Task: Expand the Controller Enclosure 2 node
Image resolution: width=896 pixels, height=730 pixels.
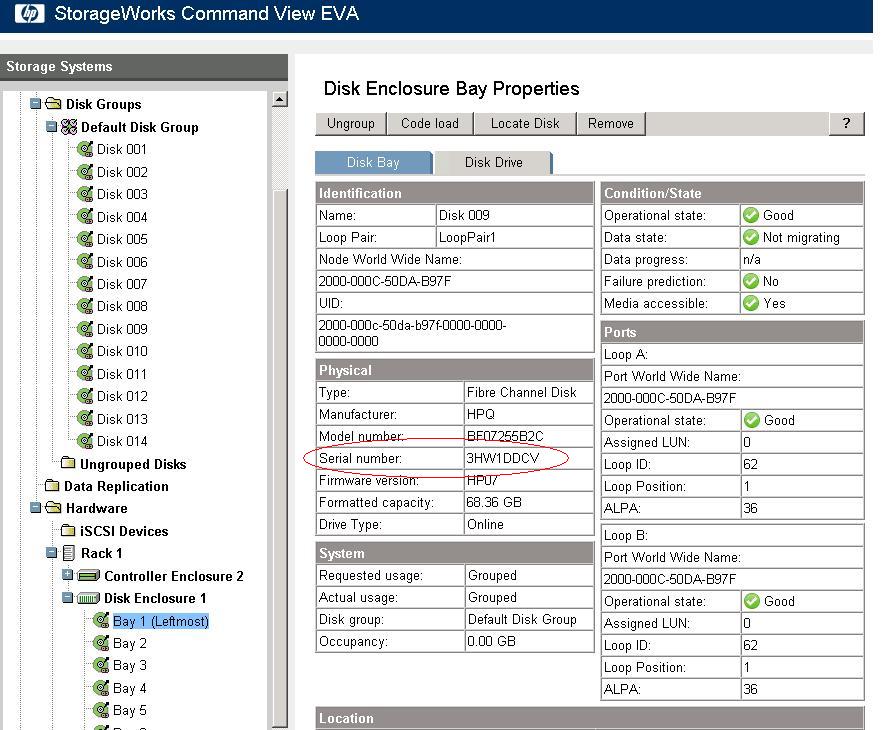Action: (x=67, y=575)
